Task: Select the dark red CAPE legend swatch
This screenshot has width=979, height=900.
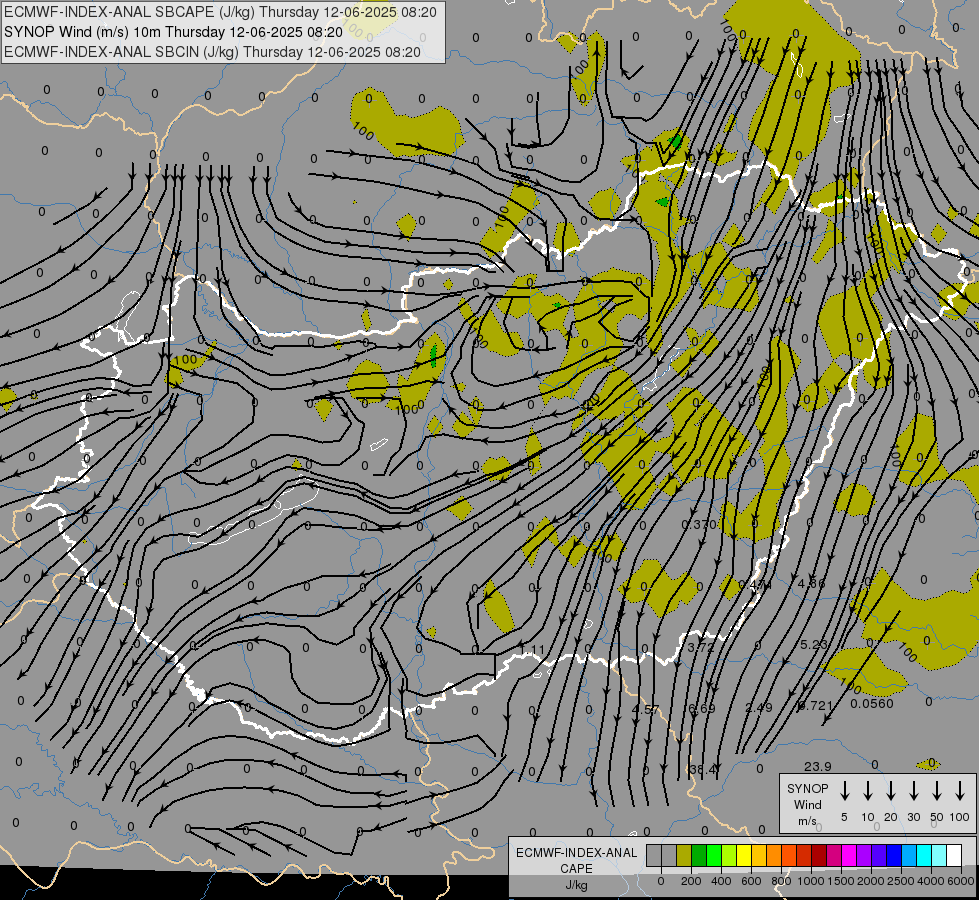Action: tap(820, 855)
